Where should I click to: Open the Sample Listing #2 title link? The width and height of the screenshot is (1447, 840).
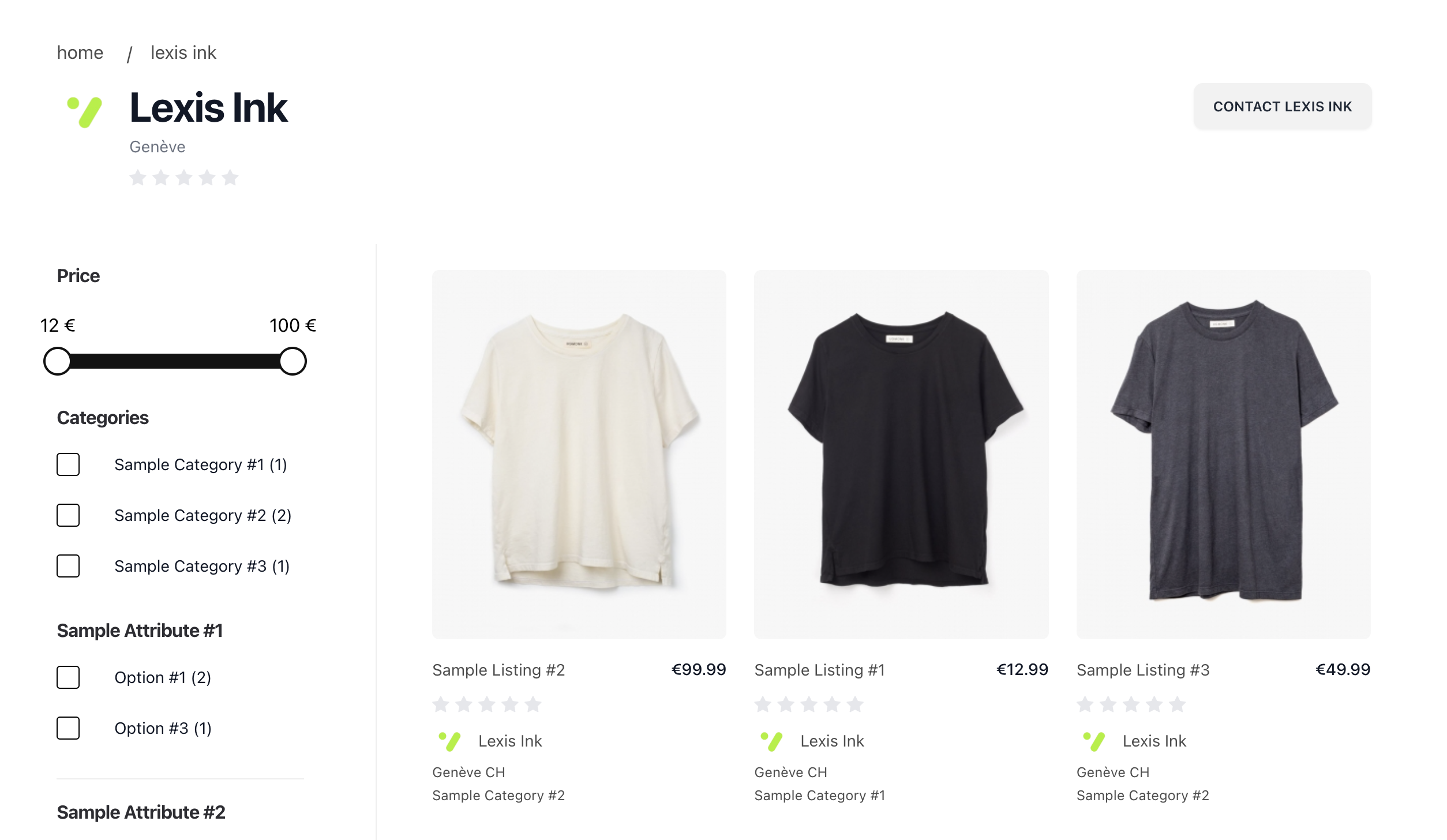[498, 670]
